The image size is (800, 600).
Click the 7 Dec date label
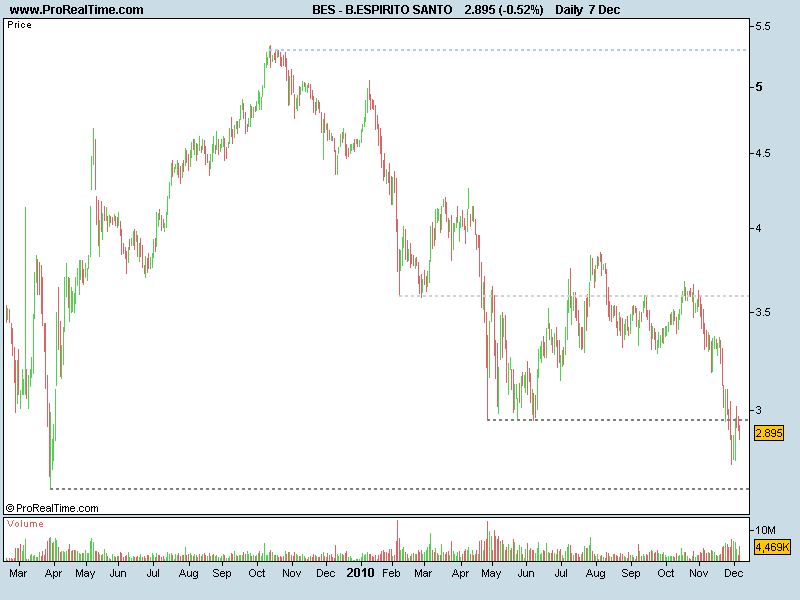click(x=605, y=10)
